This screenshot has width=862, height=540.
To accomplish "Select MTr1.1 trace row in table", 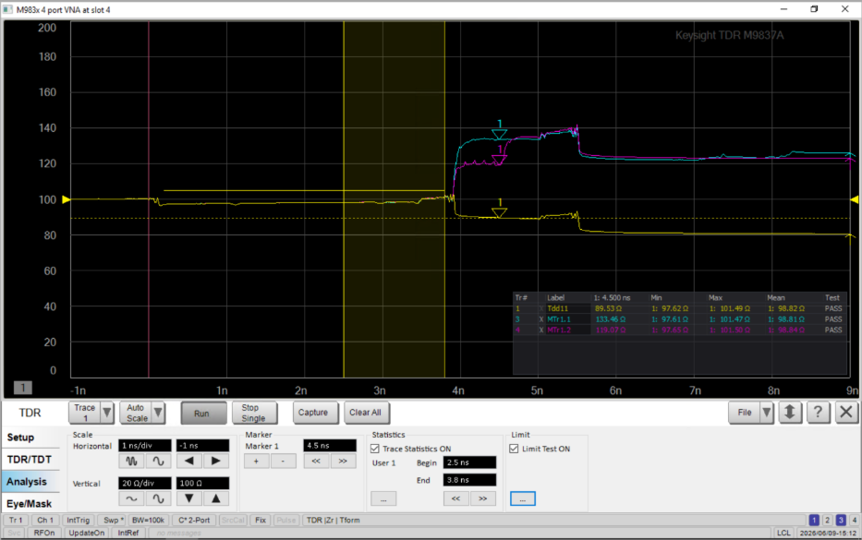I will point(679,319).
